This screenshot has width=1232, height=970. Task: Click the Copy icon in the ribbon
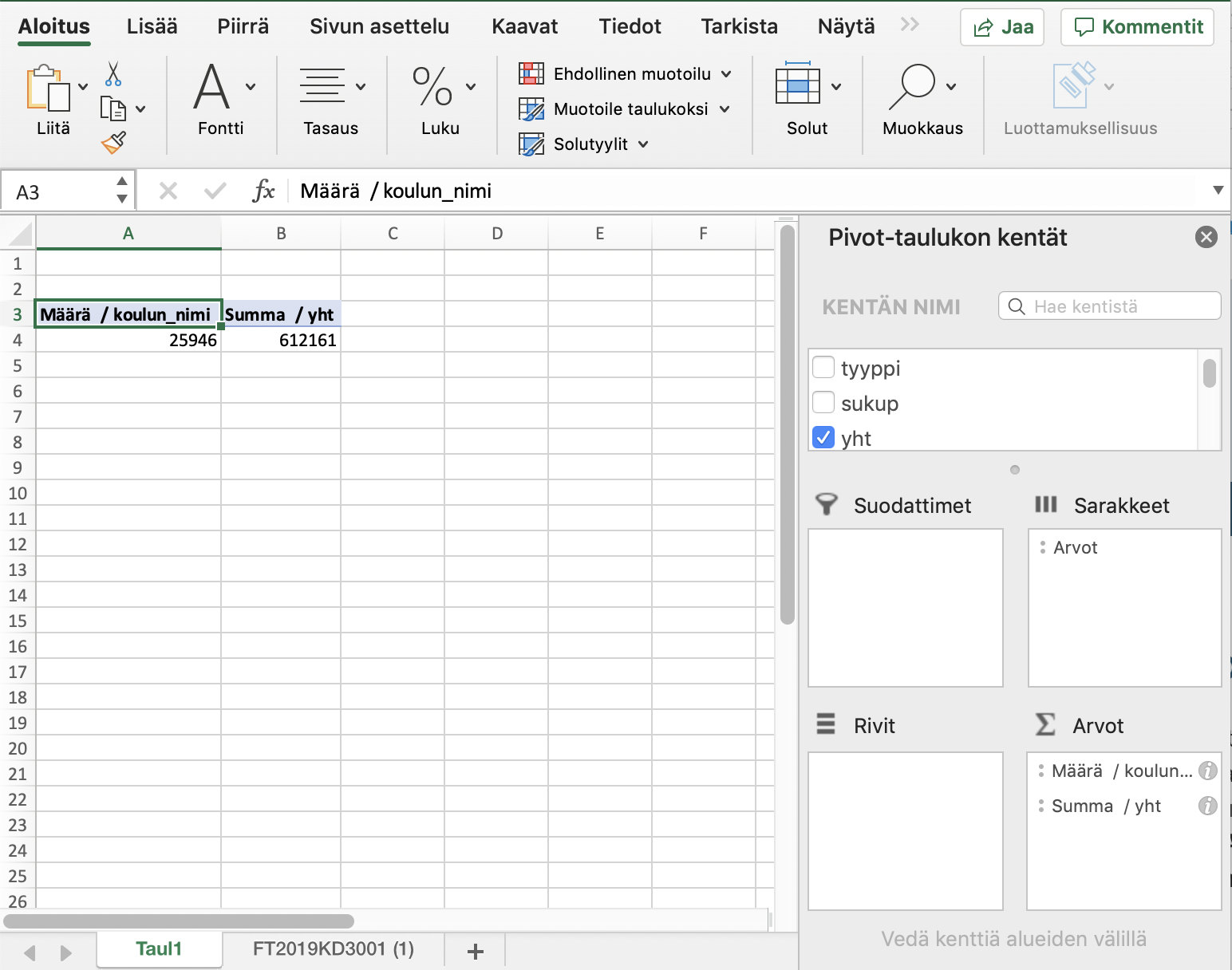point(113,108)
